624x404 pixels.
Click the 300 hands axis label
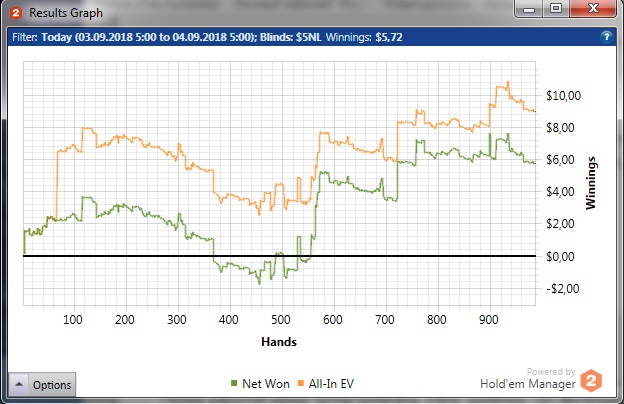[x=177, y=320]
